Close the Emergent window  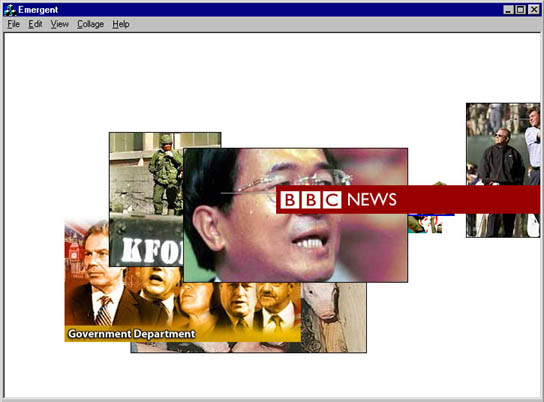(x=534, y=10)
